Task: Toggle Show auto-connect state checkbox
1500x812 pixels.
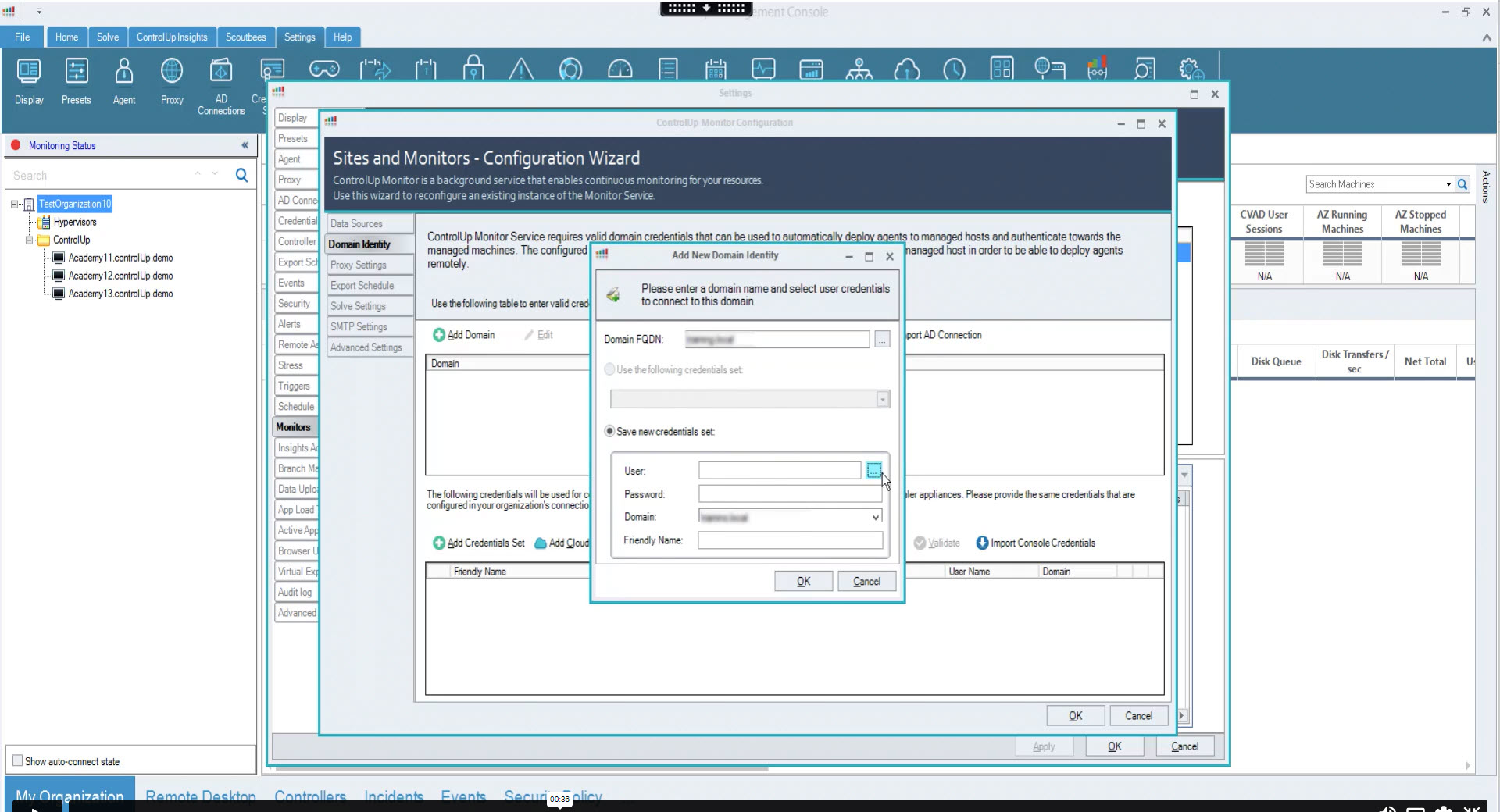Action: [x=17, y=760]
